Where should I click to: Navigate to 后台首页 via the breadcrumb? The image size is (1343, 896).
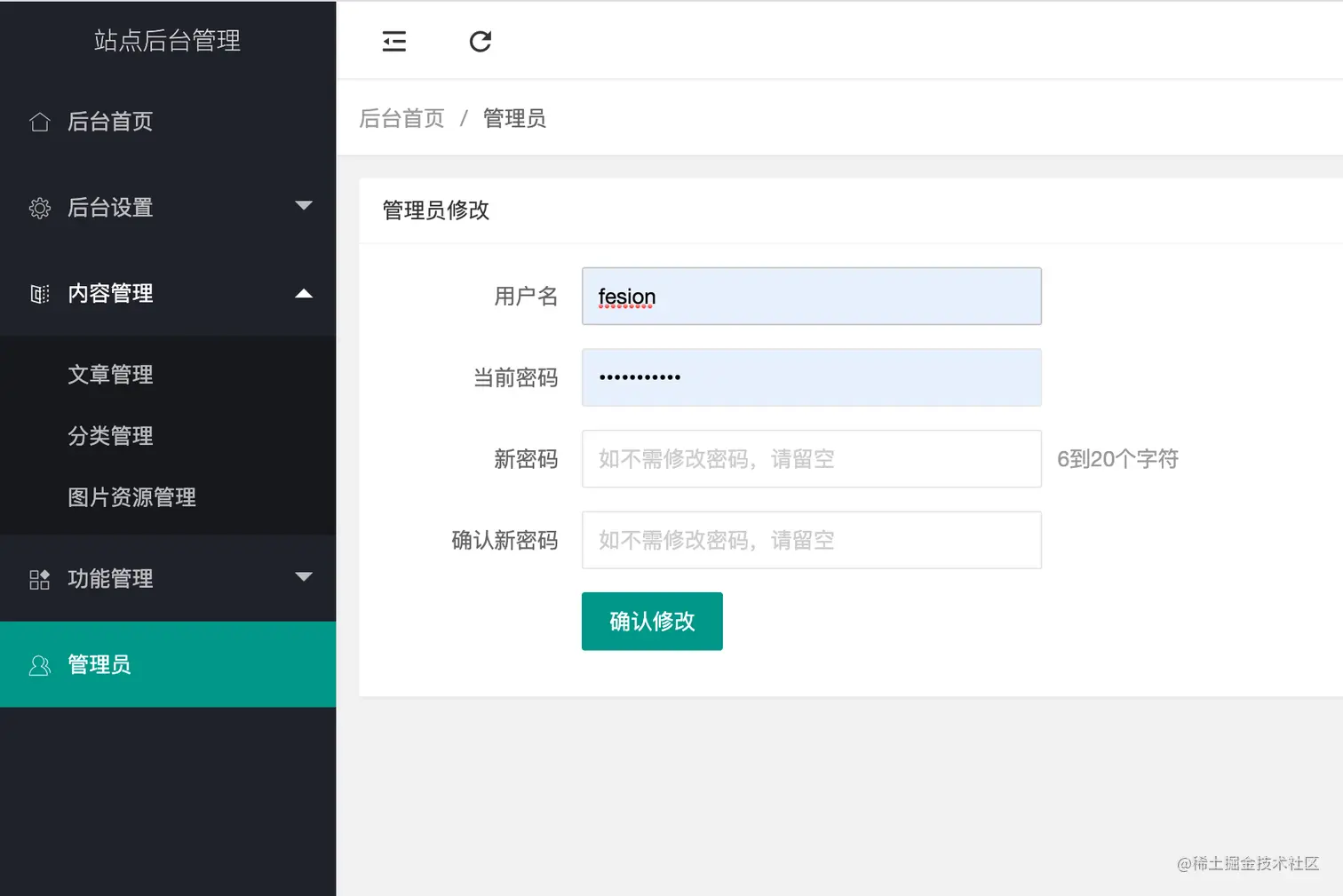click(x=401, y=117)
